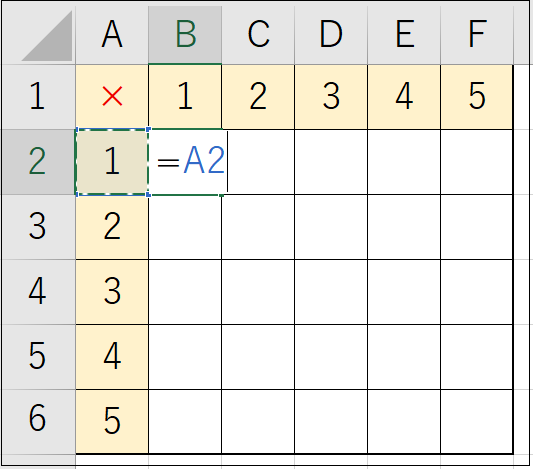This screenshot has height=469, width=533.
Task: Select column A header
Action: click(x=112, y=35)
